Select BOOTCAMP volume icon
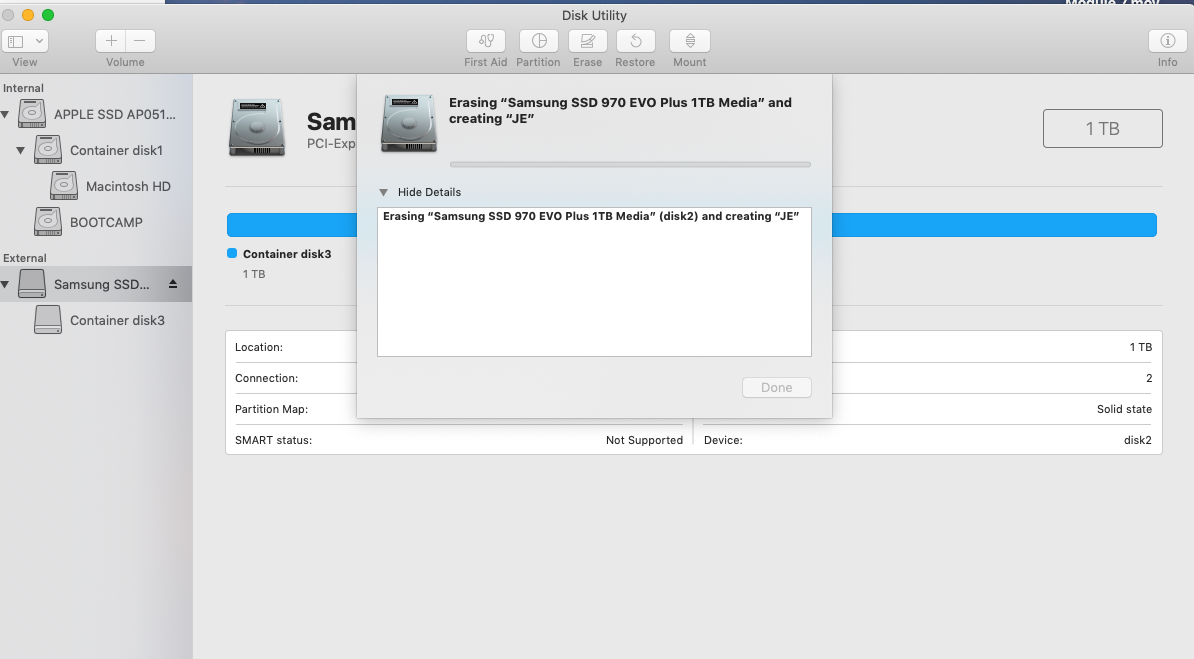 pos(47,222)
